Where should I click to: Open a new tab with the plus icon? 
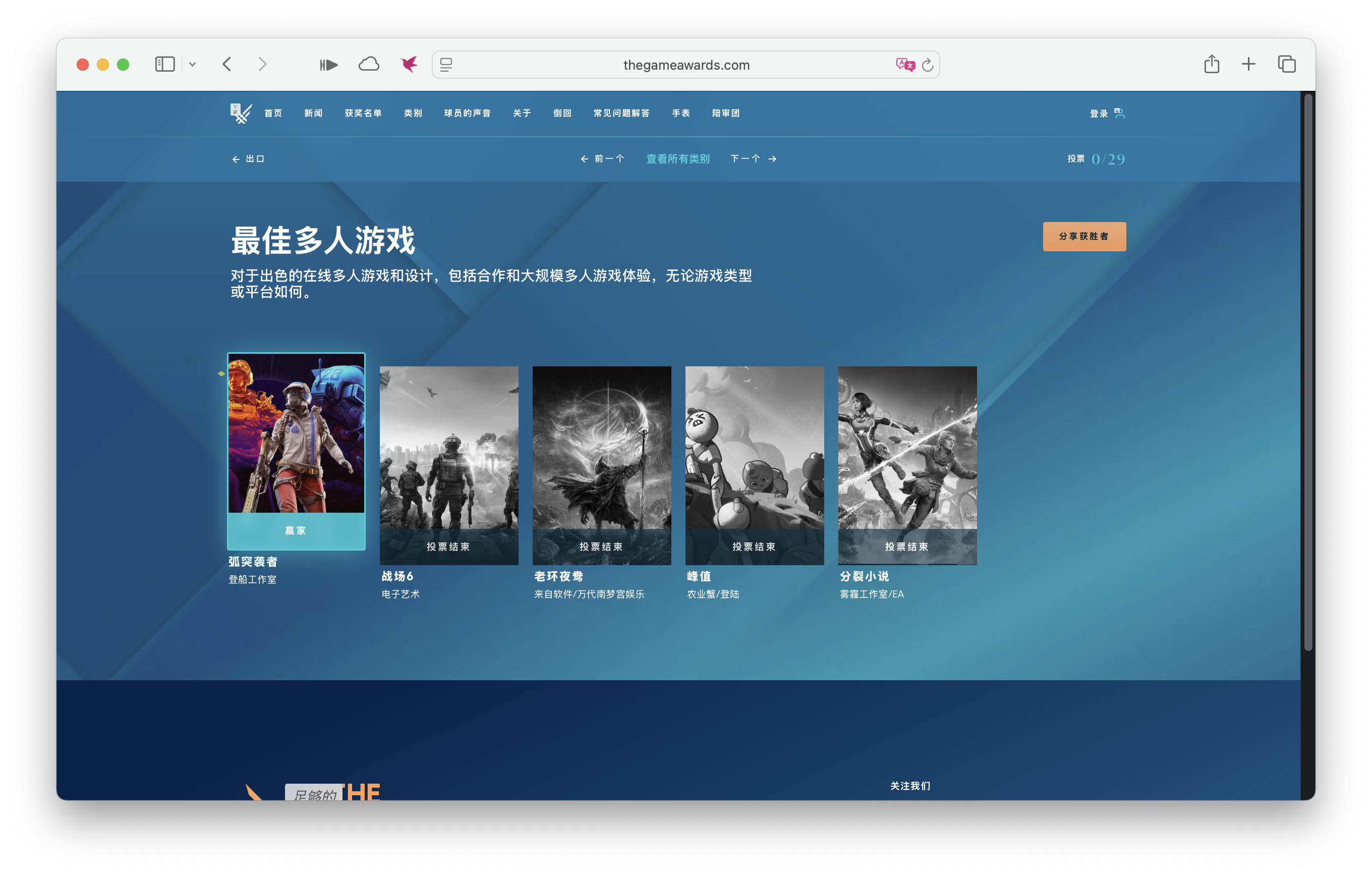tap(1248, 64)
